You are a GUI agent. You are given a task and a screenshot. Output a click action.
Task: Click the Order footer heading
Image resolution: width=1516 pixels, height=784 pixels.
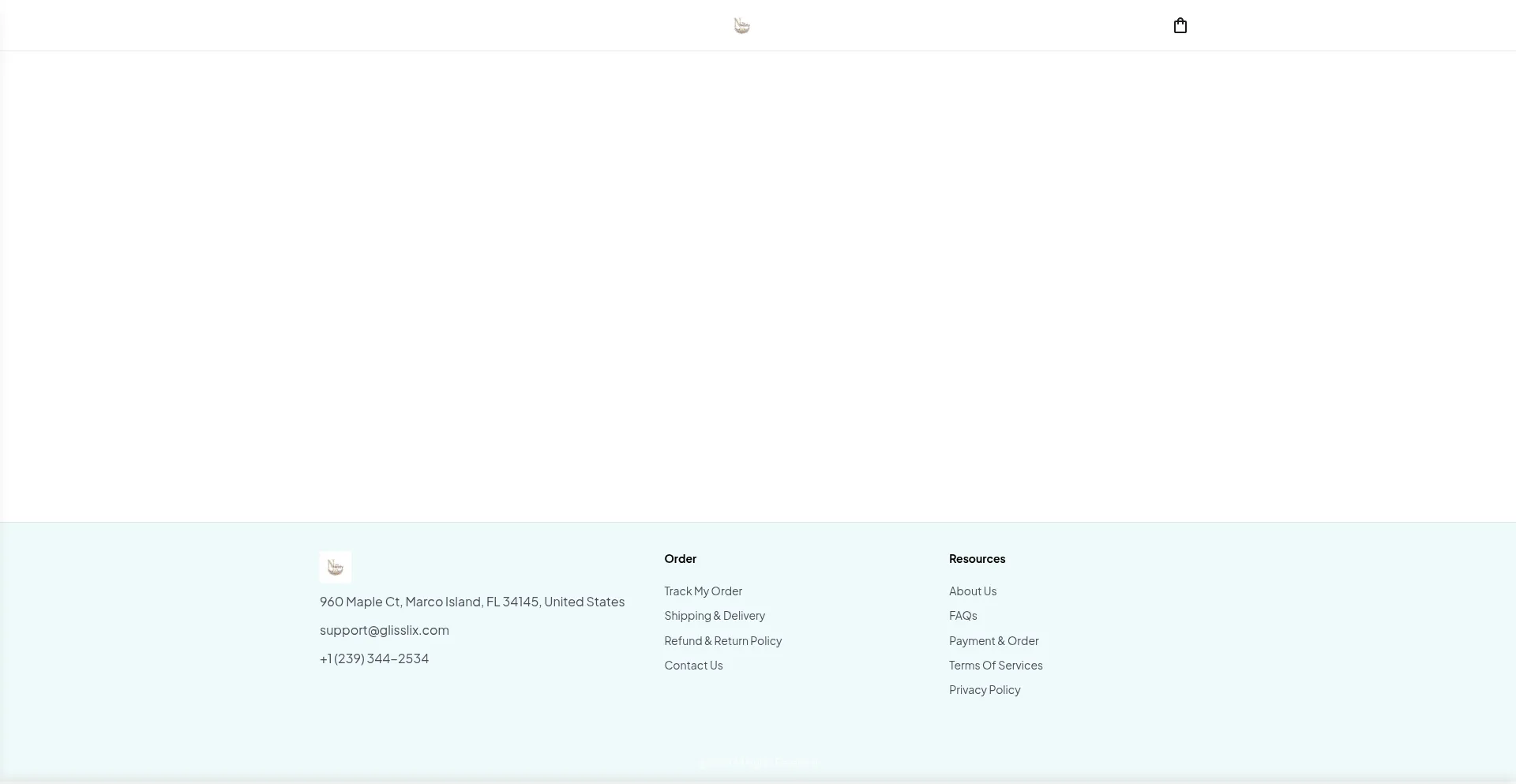(x=680, y=558)
